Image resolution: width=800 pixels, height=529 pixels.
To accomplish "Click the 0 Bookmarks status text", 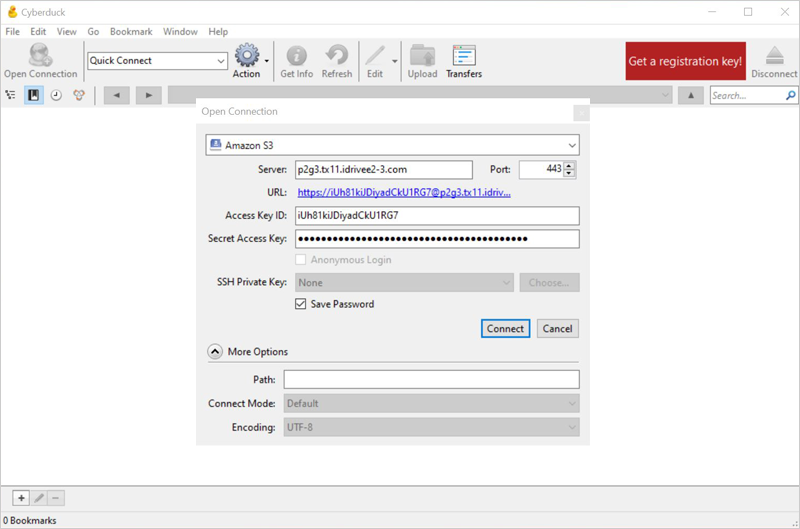I will pos(30,520).
